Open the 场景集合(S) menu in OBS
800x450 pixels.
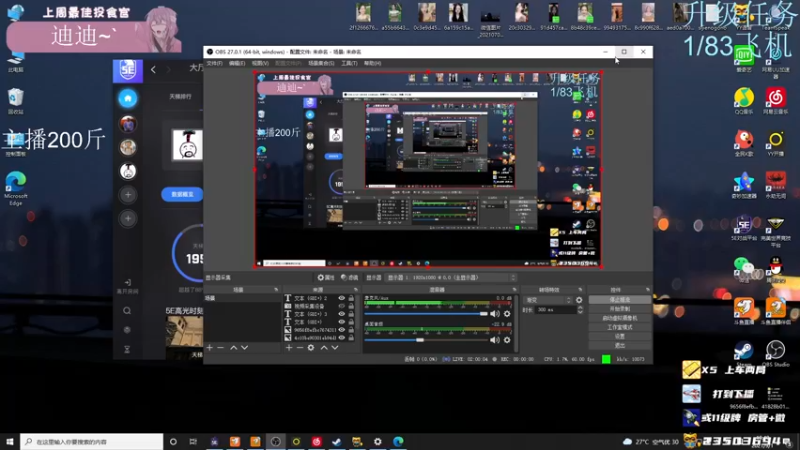pos(321,63)
